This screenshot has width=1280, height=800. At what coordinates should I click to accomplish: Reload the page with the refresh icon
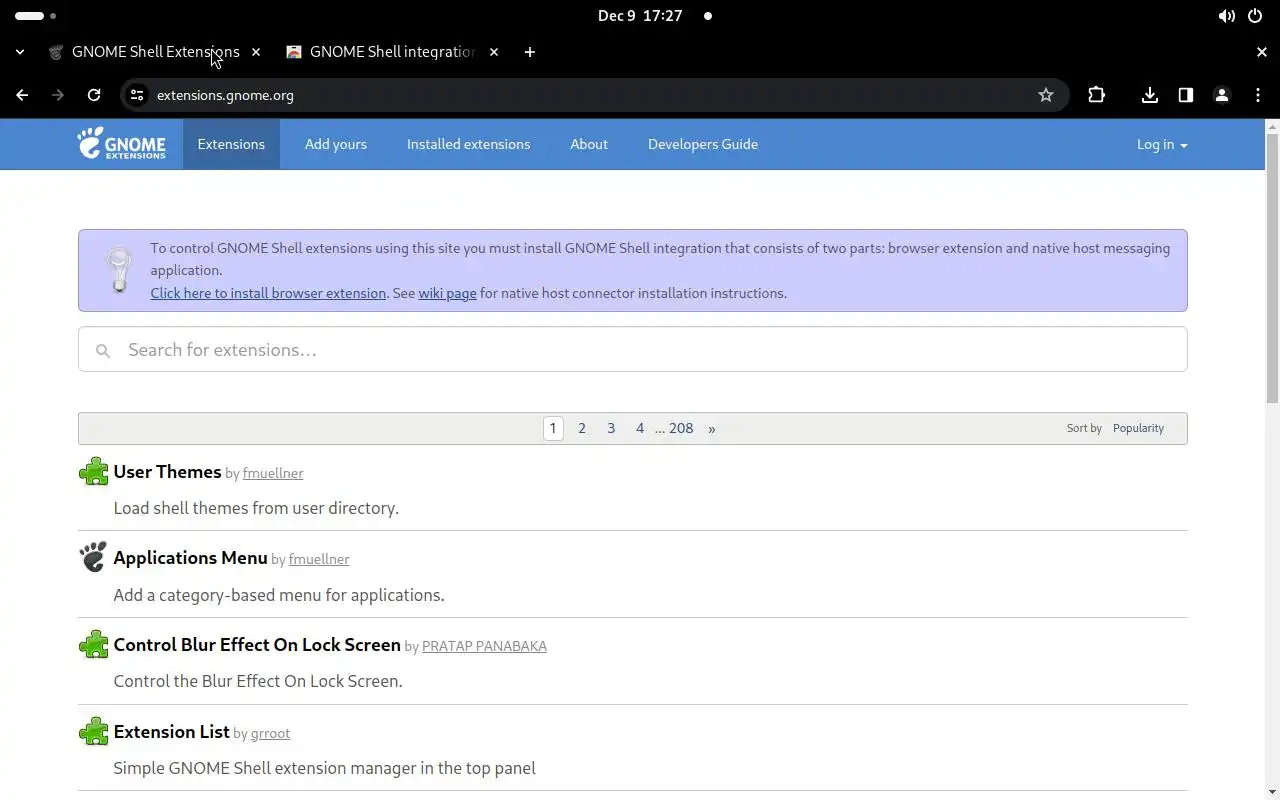pos(94,95)
